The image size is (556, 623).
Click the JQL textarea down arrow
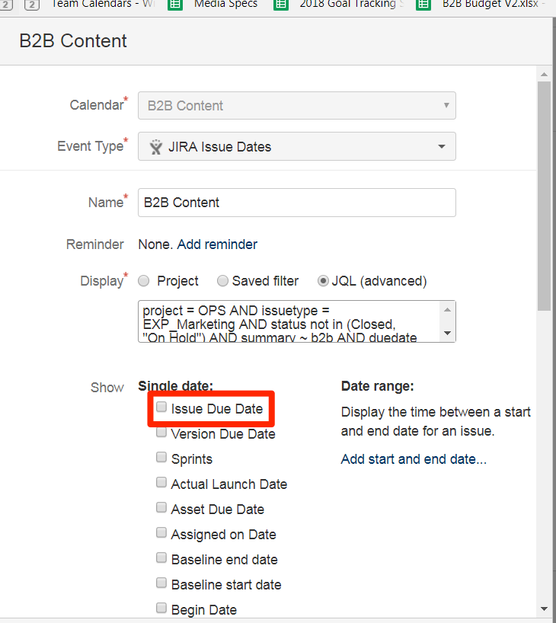pos(448,333)
